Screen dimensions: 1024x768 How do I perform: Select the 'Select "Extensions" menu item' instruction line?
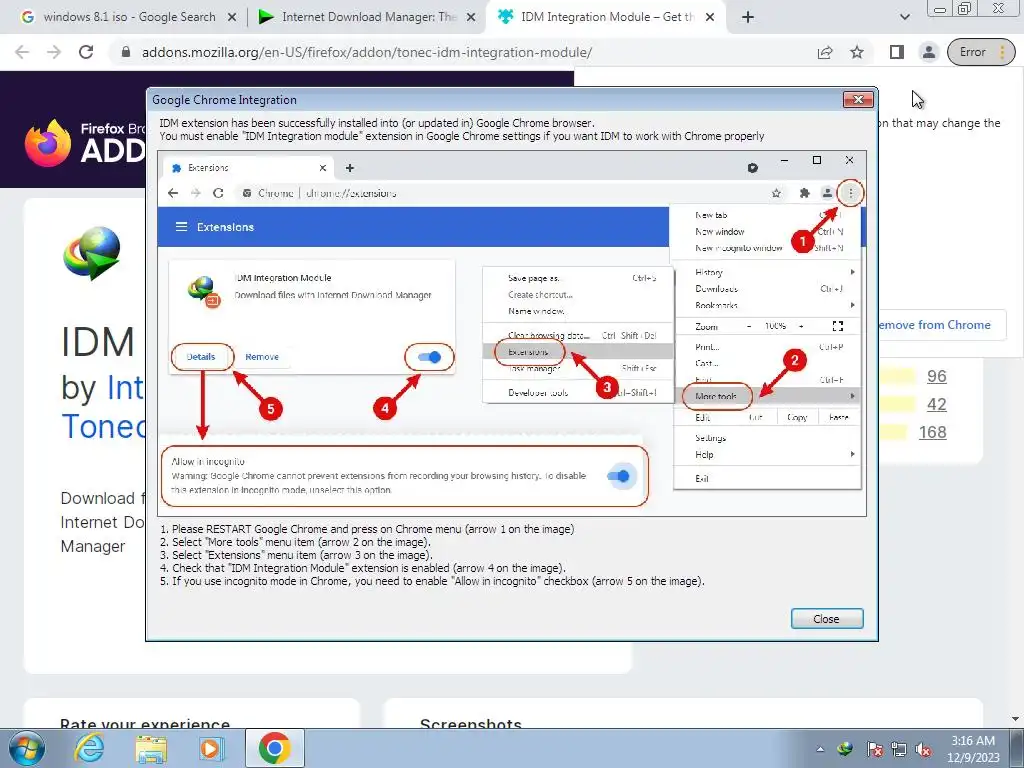click(296, 555)
